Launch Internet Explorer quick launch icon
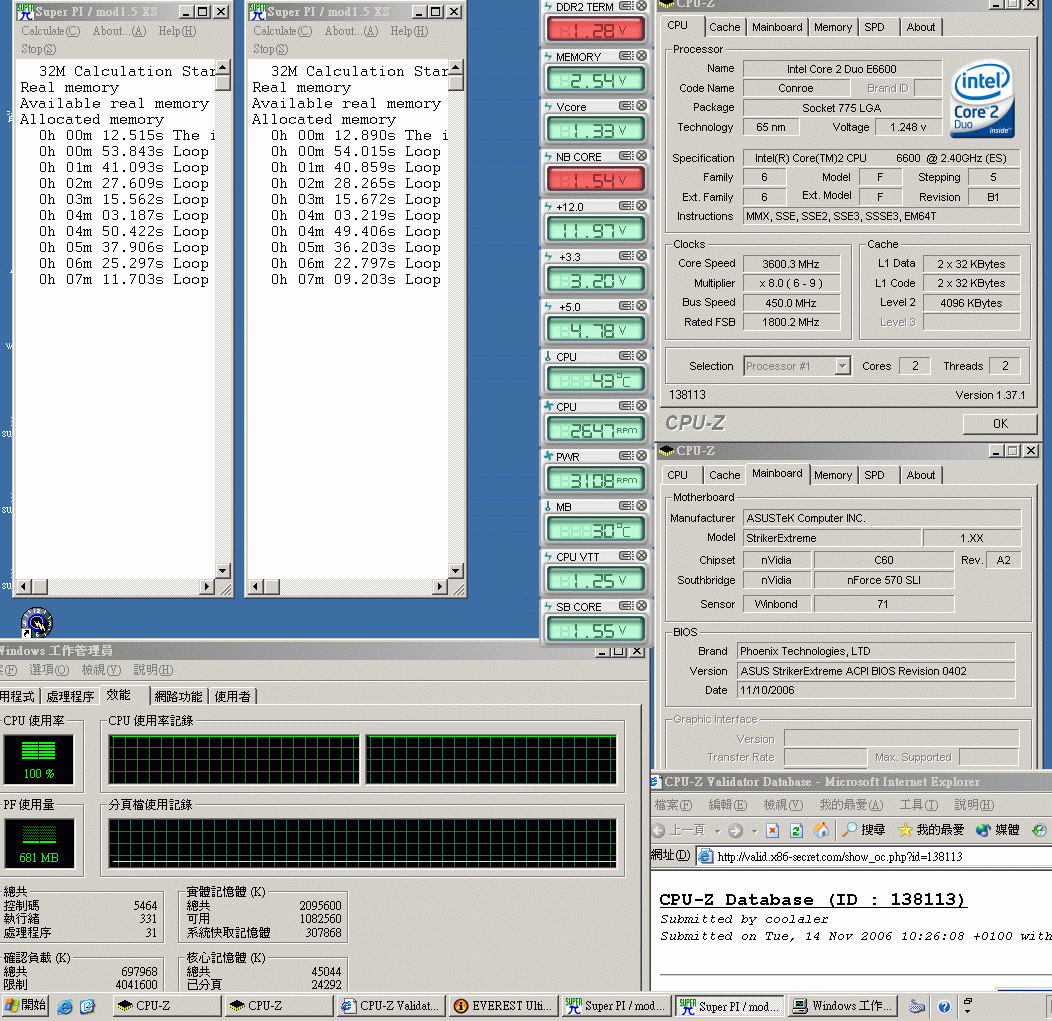The image size is (1052, 1021). click(x=64, y=1006)
